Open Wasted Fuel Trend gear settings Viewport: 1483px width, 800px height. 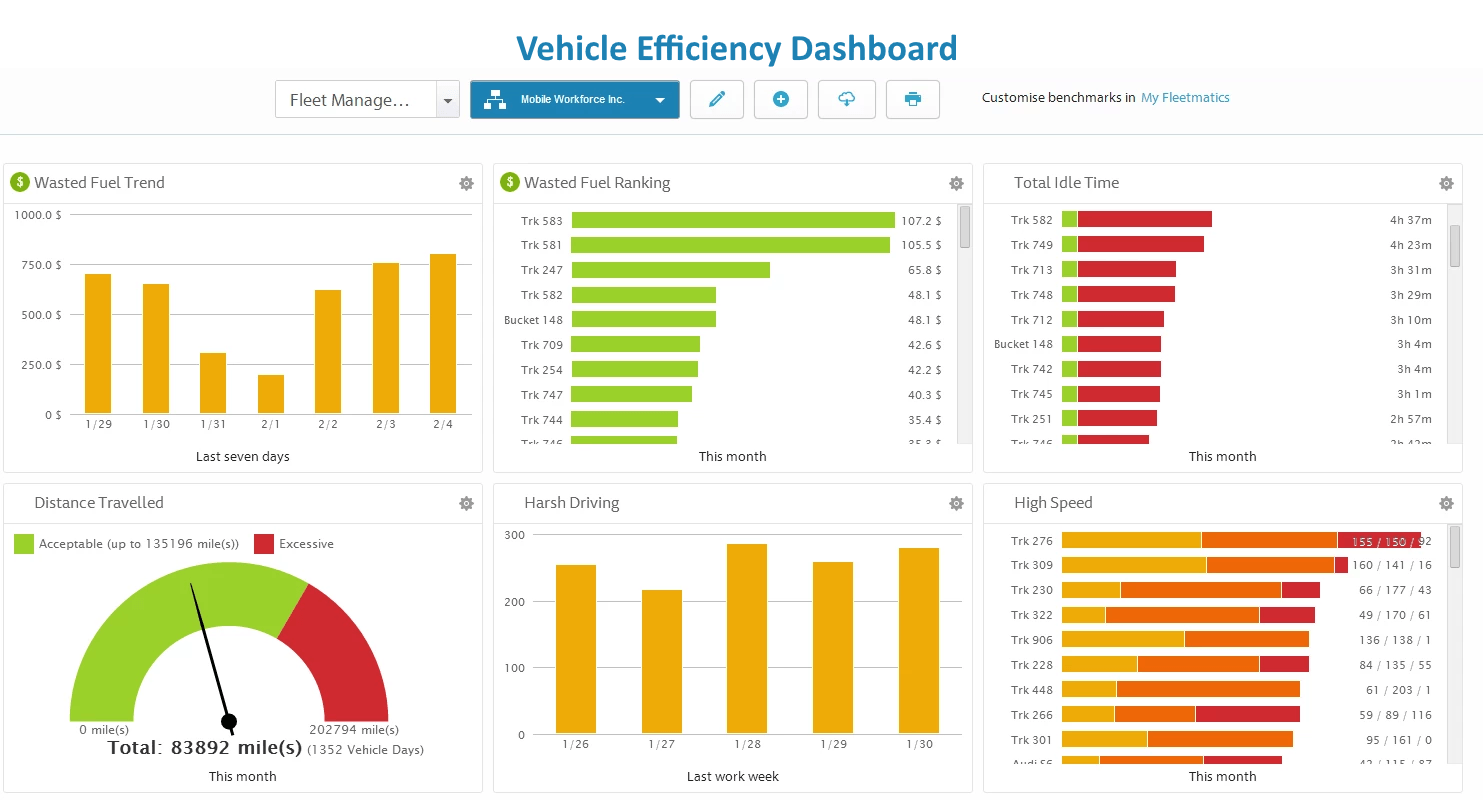click(x=466, y=184)
